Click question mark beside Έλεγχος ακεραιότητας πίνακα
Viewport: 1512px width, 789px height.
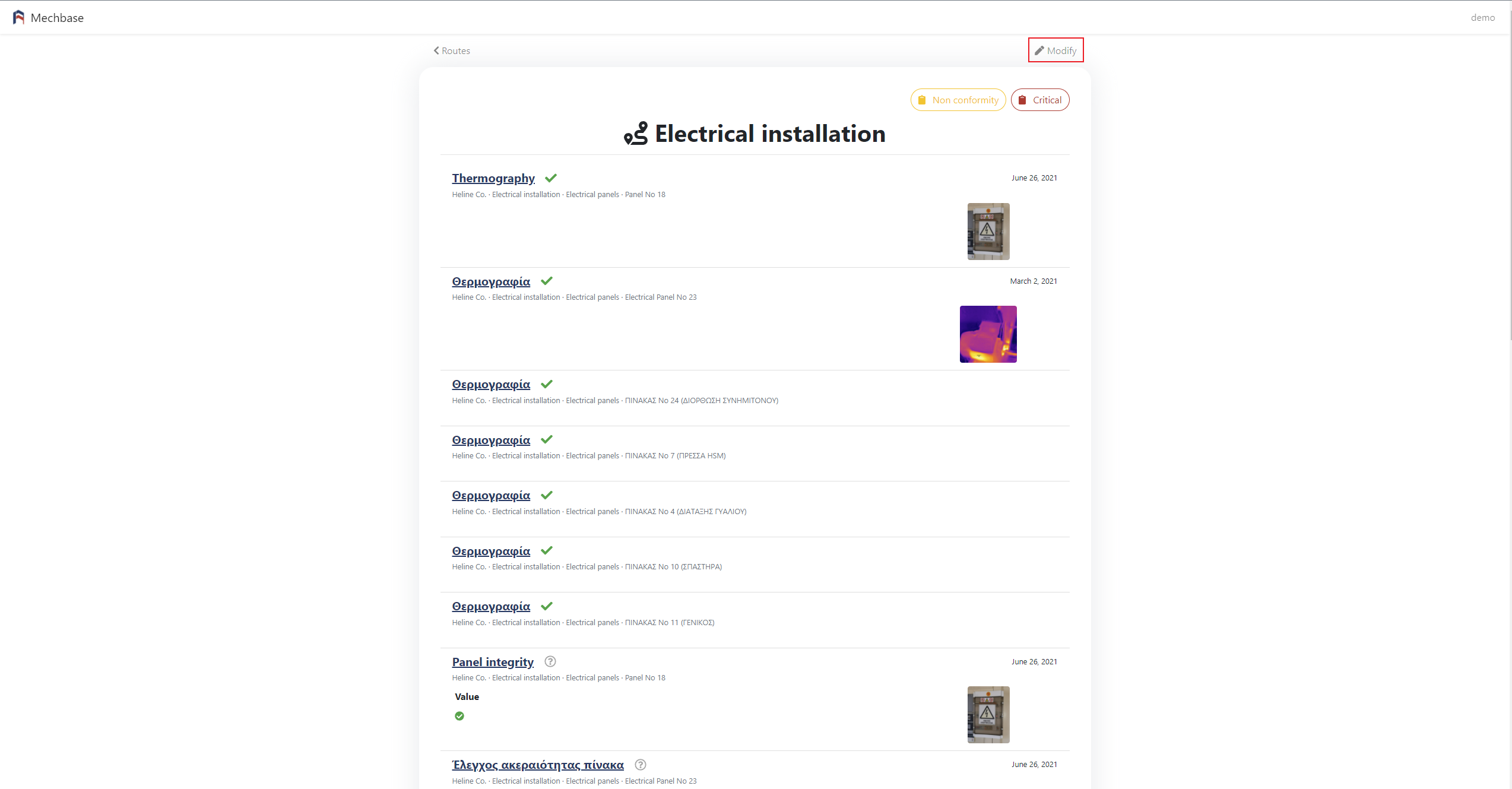coord(641,765)
